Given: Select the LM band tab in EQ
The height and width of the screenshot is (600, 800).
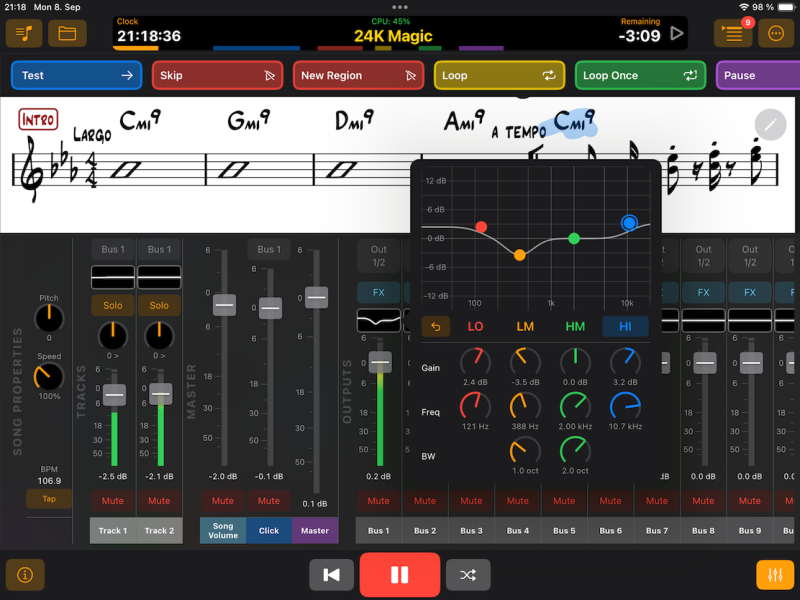Looking at the screenshot, I should point(525,326).
